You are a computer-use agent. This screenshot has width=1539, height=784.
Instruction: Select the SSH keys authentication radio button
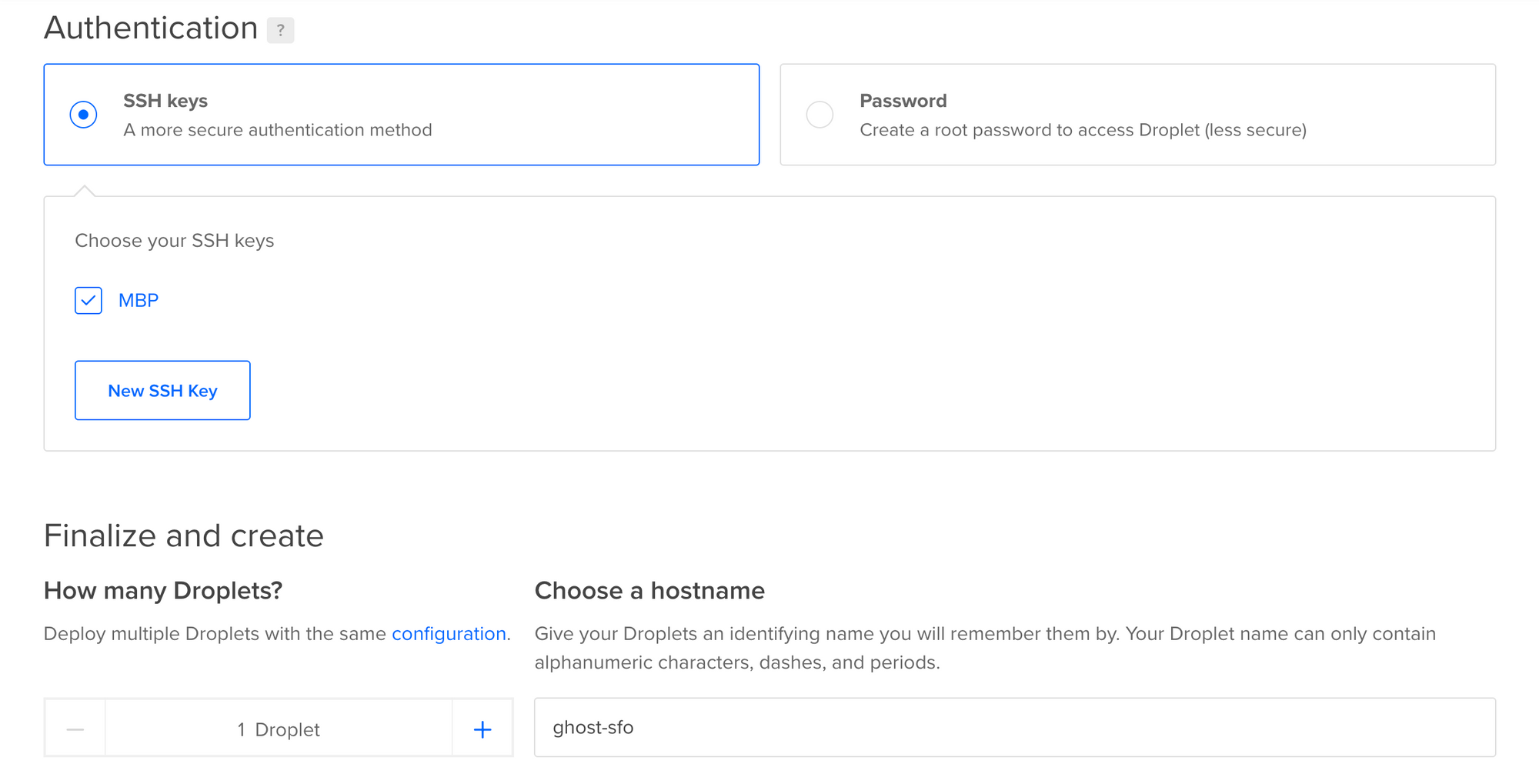pyautogui.click(x=84, y=114)
